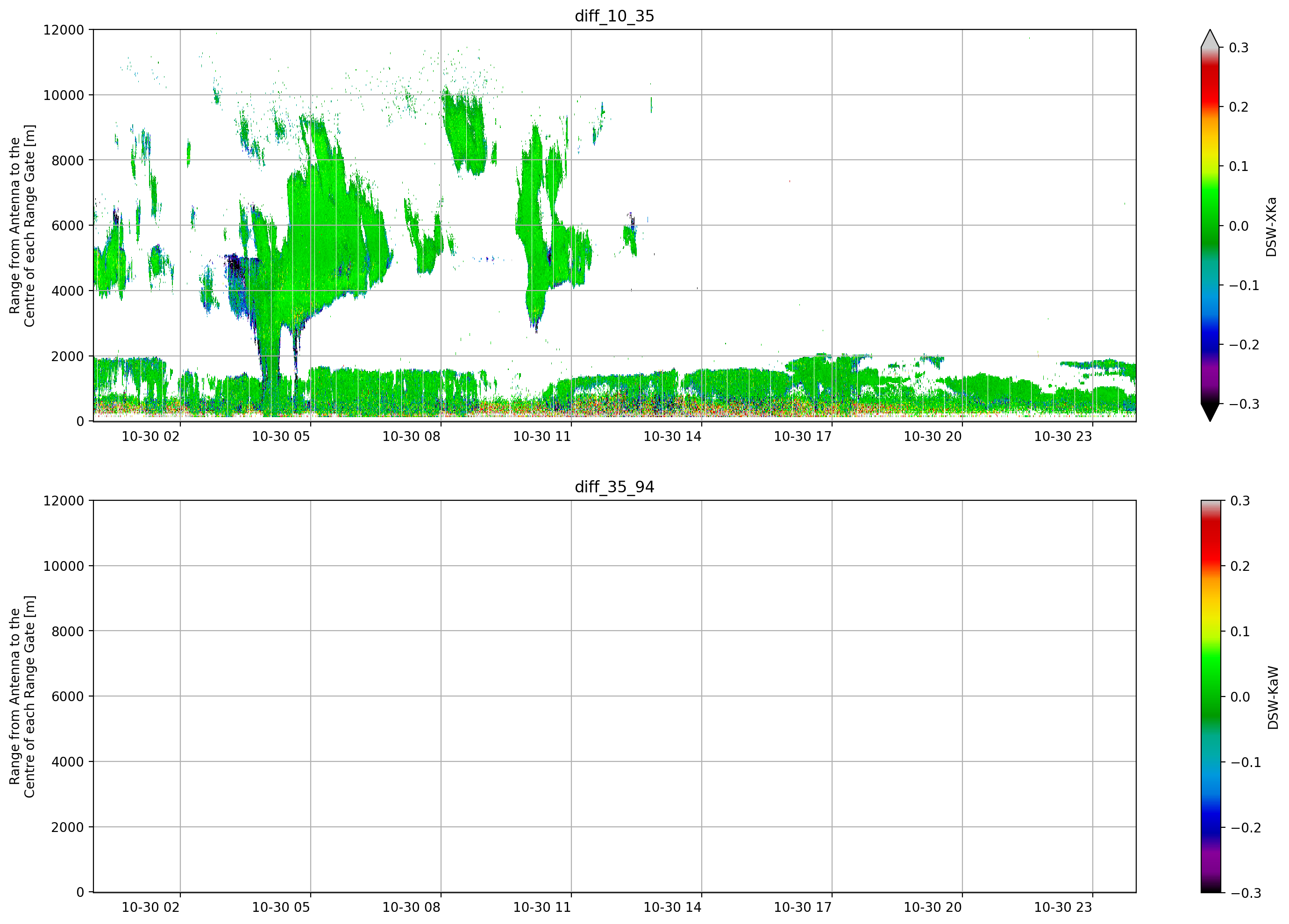Click 4000 y-tick in diff_35_94 plot
Viewport: 1289px width, 924px height.
coord(68,761)
